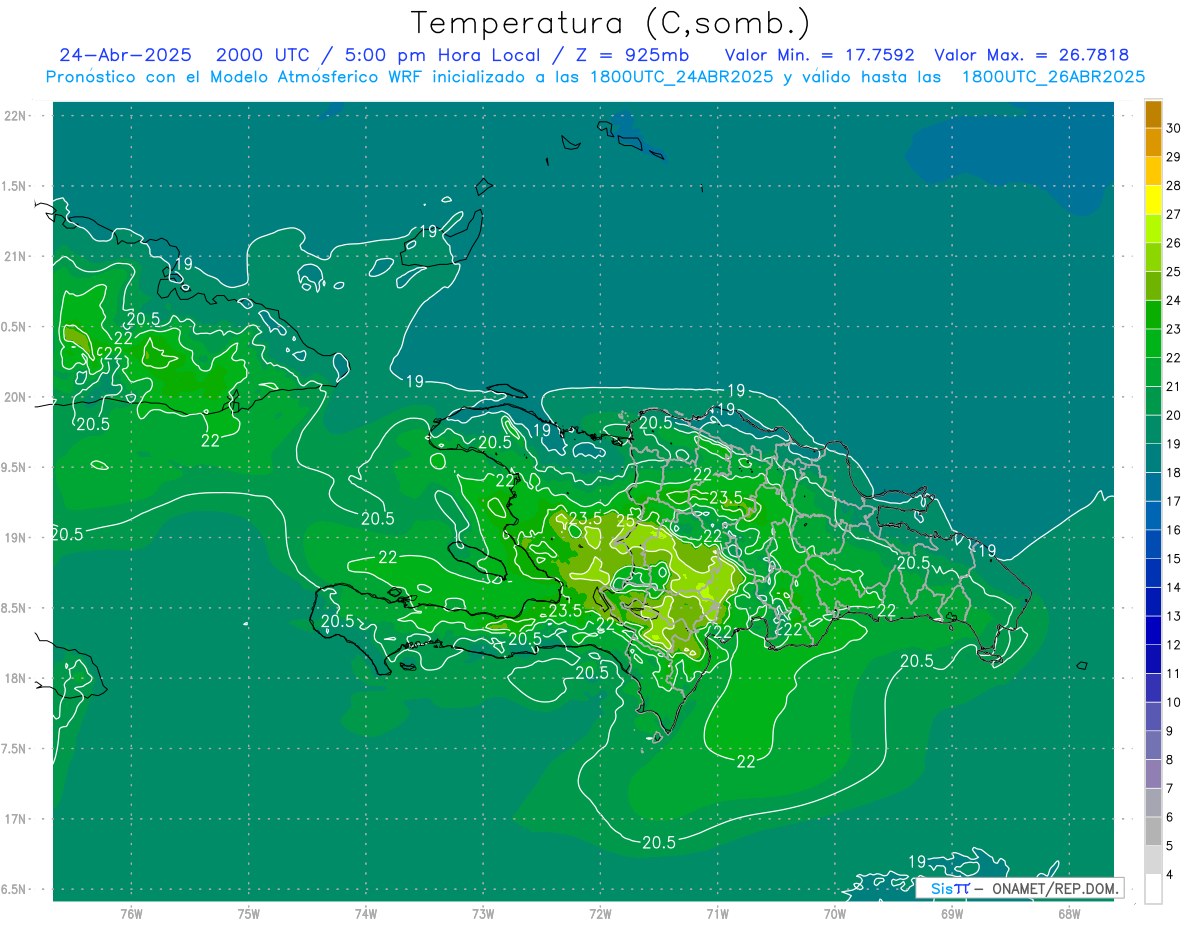The width and height of the screenshot is (1200, 927).
Task: Click the "25" contour label on the map
Action: (626, 520)
